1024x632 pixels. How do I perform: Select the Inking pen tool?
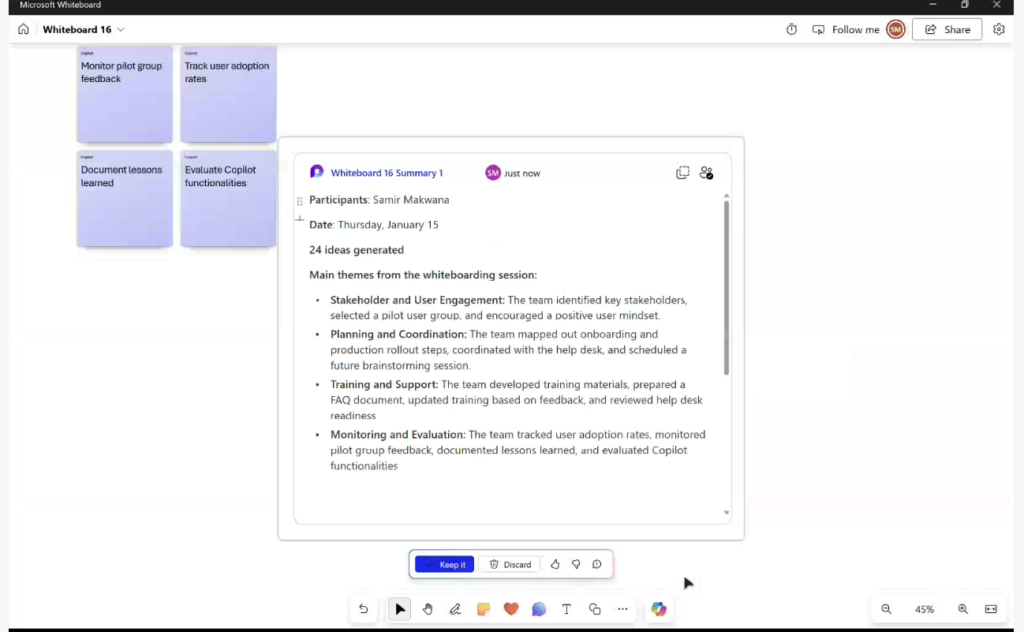click(x=455, y=609)
